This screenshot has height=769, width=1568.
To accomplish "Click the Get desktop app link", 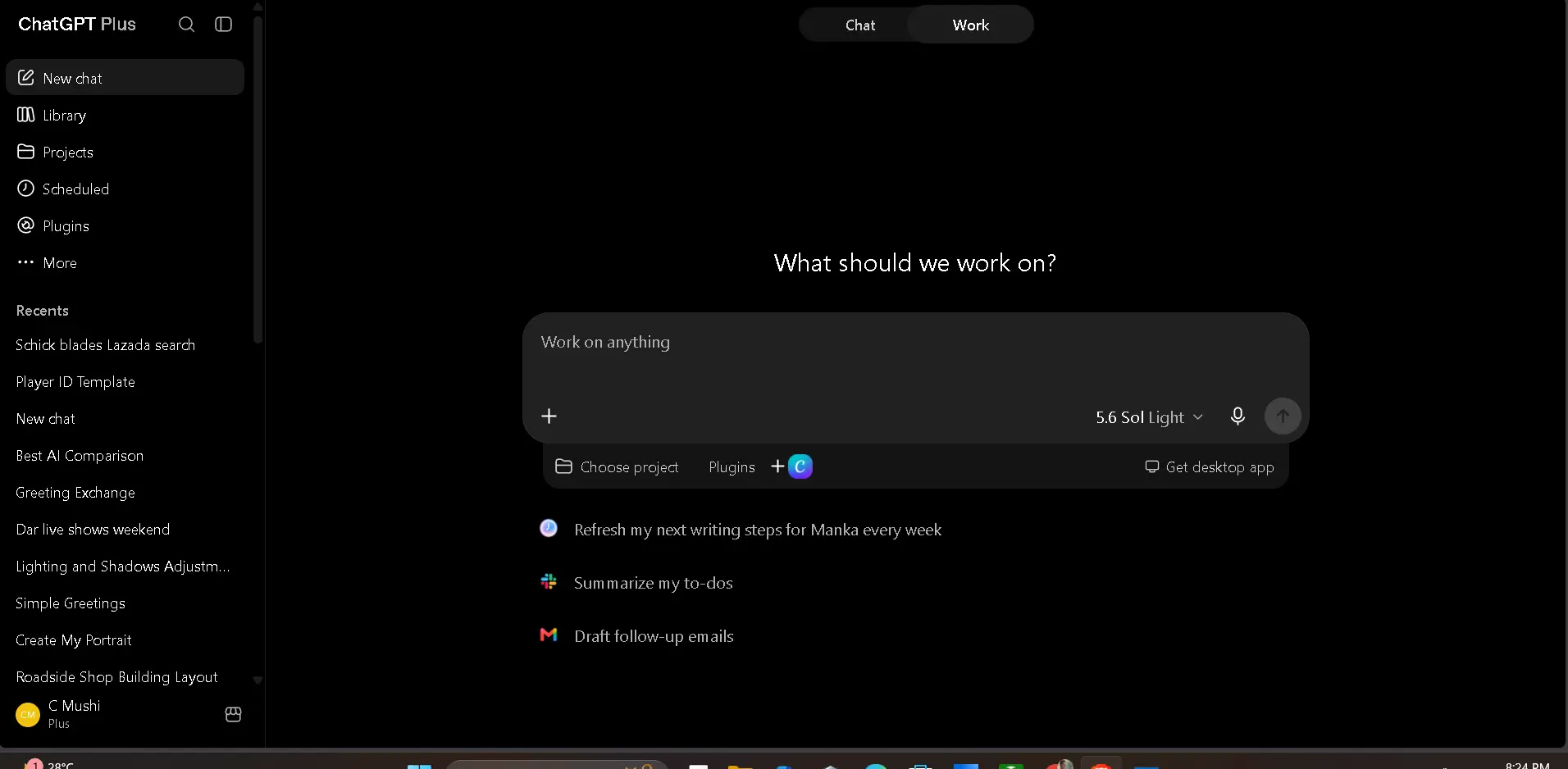I will pos(1210,466).
